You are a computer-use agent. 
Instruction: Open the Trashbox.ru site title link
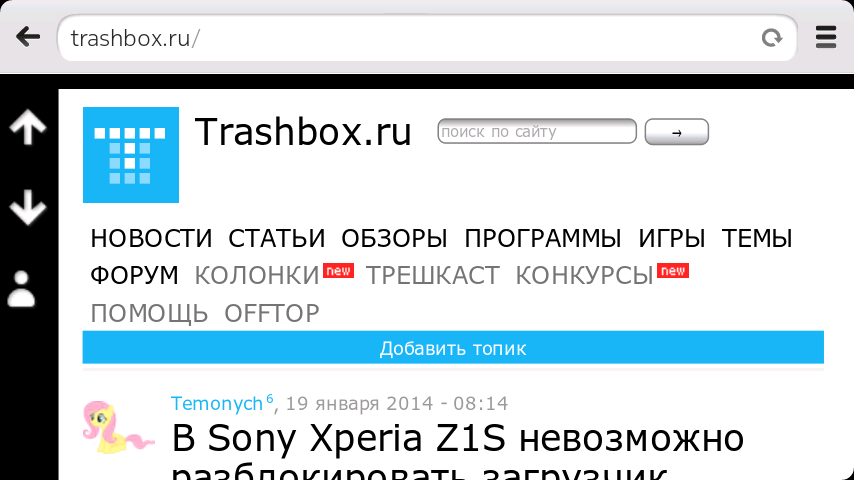click(x=303, y=132)
